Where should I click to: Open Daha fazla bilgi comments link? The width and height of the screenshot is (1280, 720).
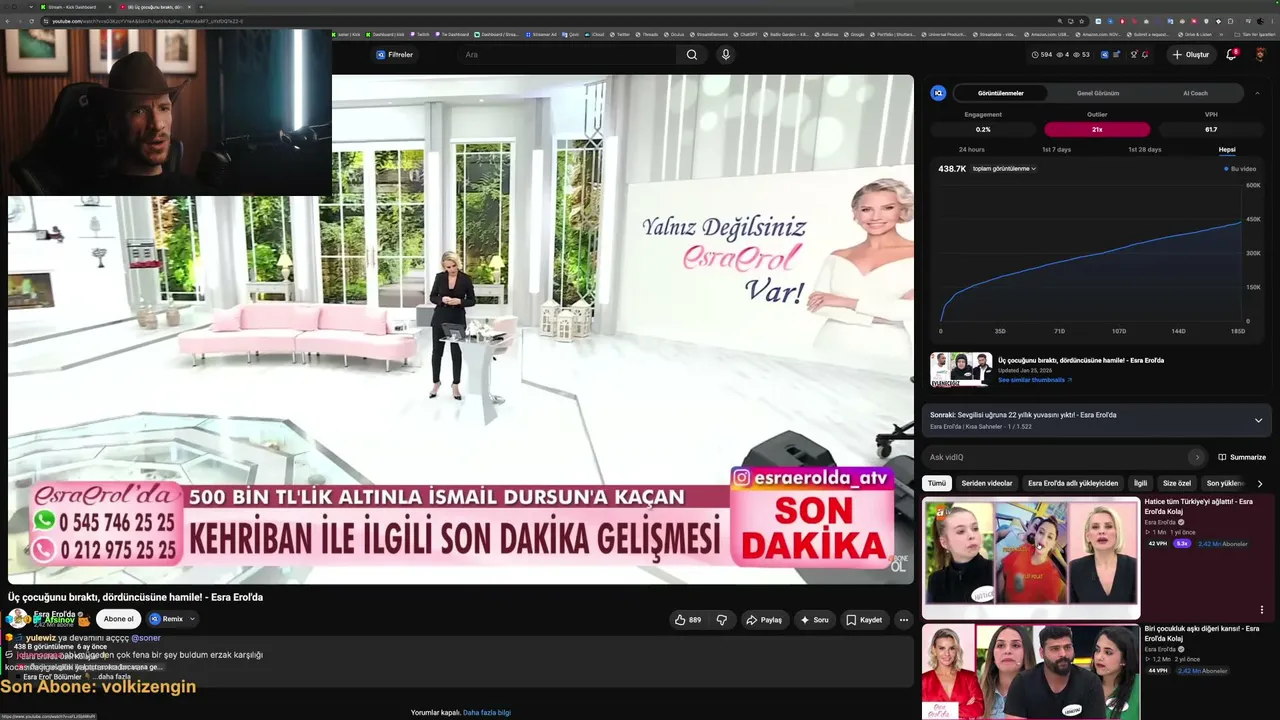[x=487, y=713]
